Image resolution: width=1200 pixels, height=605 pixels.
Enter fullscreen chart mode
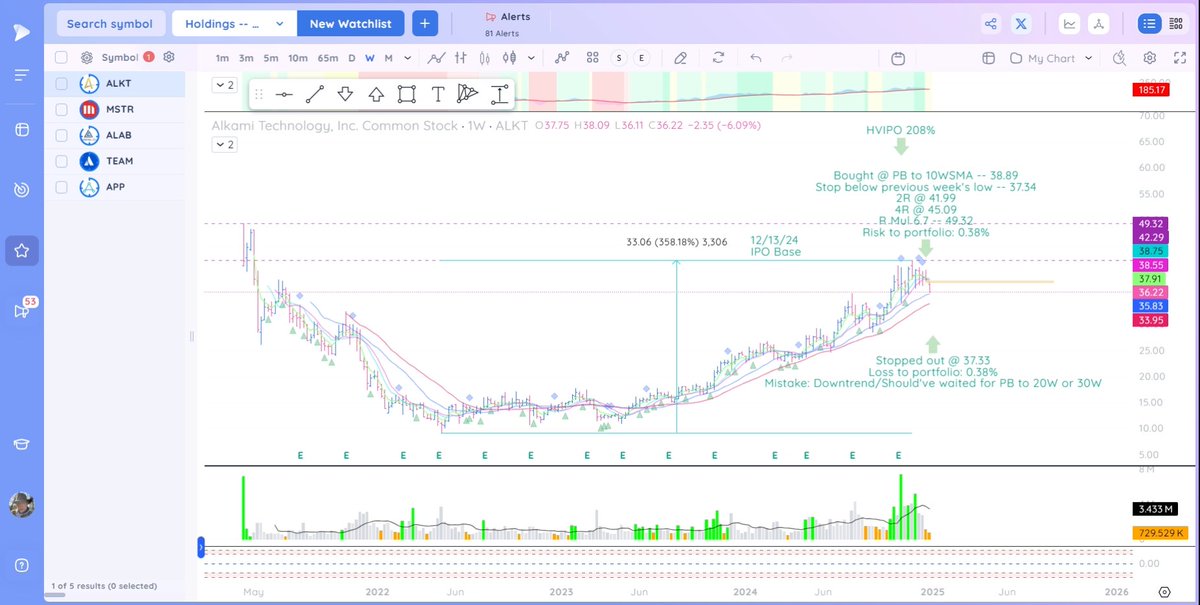1178,58
